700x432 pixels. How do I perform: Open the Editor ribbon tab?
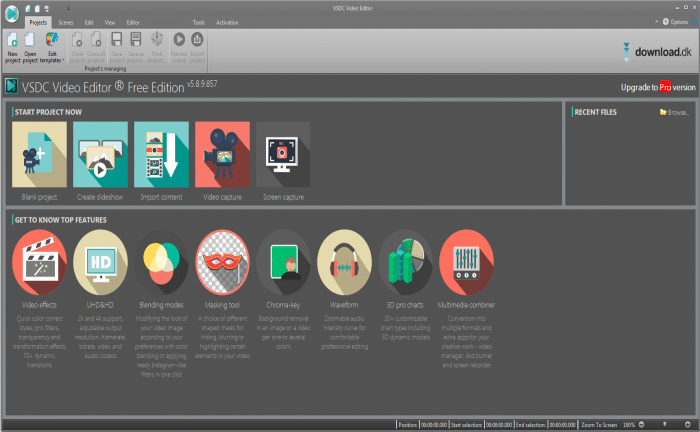click(133, 22)
